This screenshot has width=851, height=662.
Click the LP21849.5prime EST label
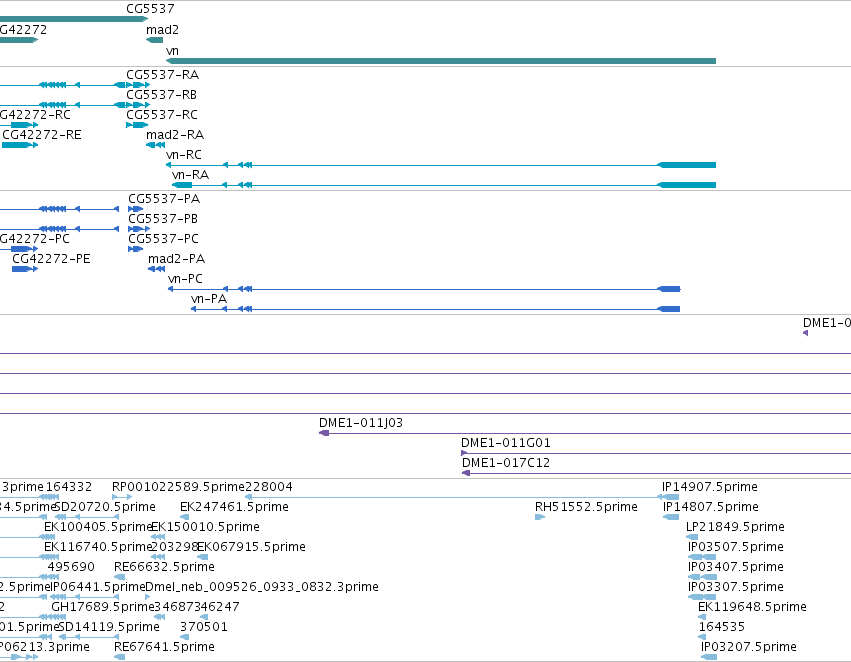(735, 527)
